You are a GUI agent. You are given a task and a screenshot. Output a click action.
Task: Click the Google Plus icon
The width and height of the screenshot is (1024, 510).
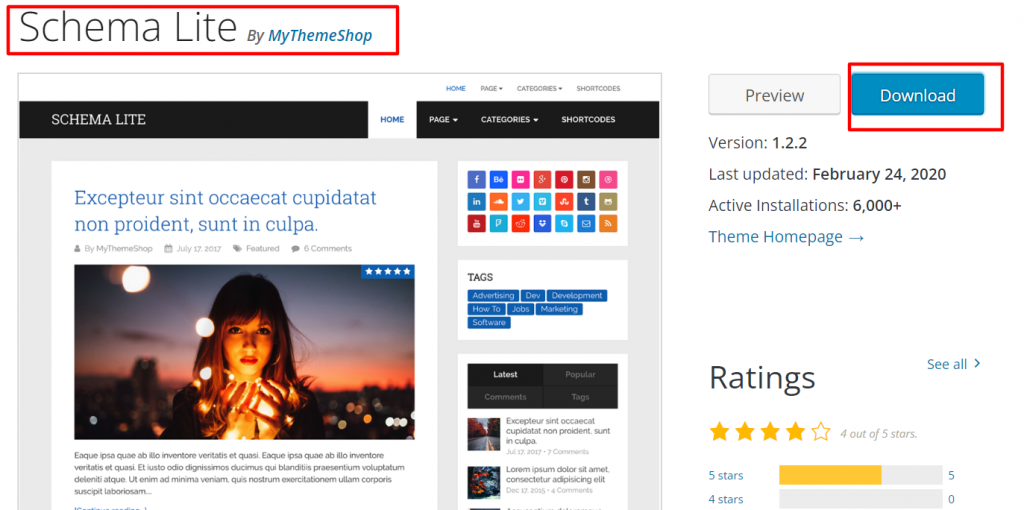point(542,180)
